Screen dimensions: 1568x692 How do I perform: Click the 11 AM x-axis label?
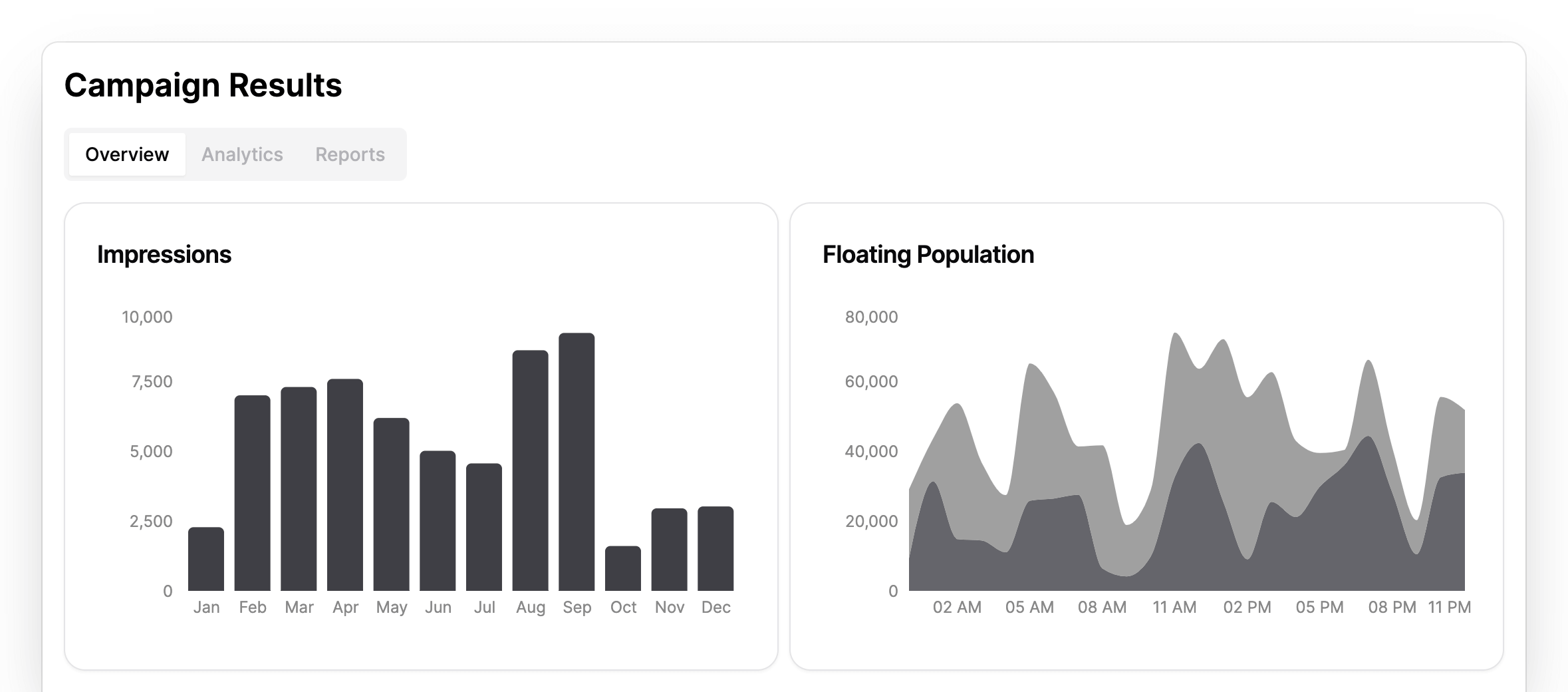(1174, 607)
